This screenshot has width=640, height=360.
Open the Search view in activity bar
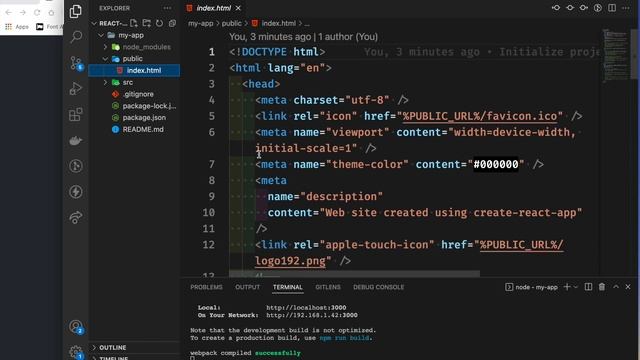pos(76,37)
